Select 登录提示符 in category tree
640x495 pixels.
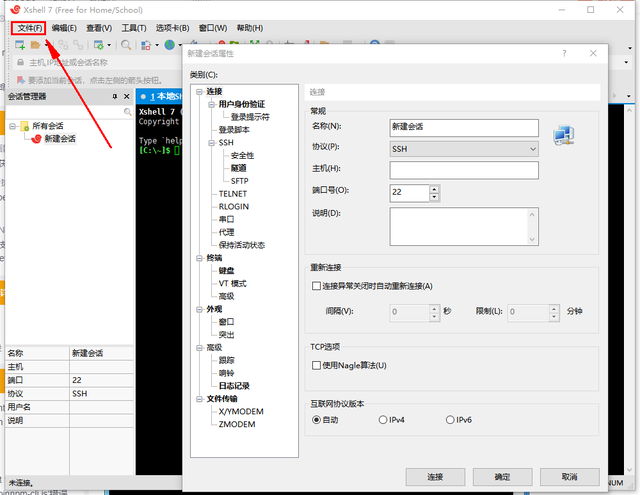250,117
